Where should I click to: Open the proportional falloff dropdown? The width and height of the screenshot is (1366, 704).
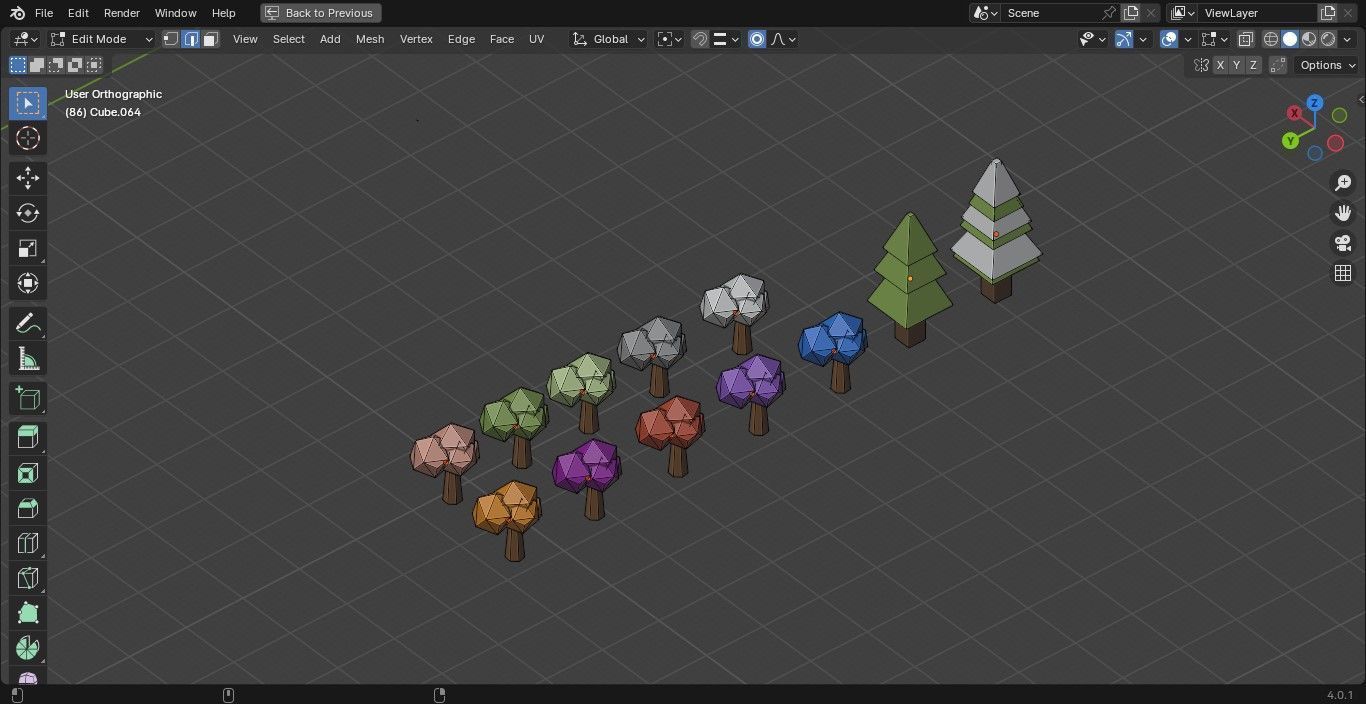pos(783,39)
